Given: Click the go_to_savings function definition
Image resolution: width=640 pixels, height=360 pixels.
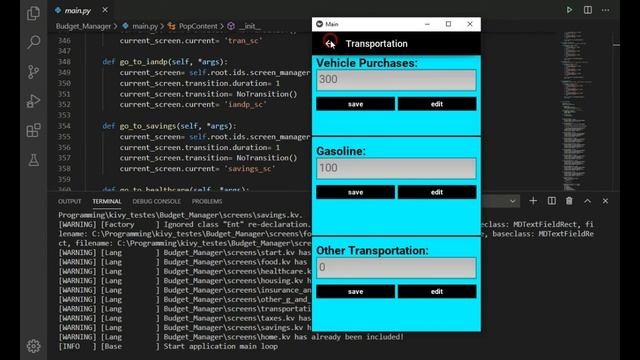Looking at the screenshot, I should 169,126.
